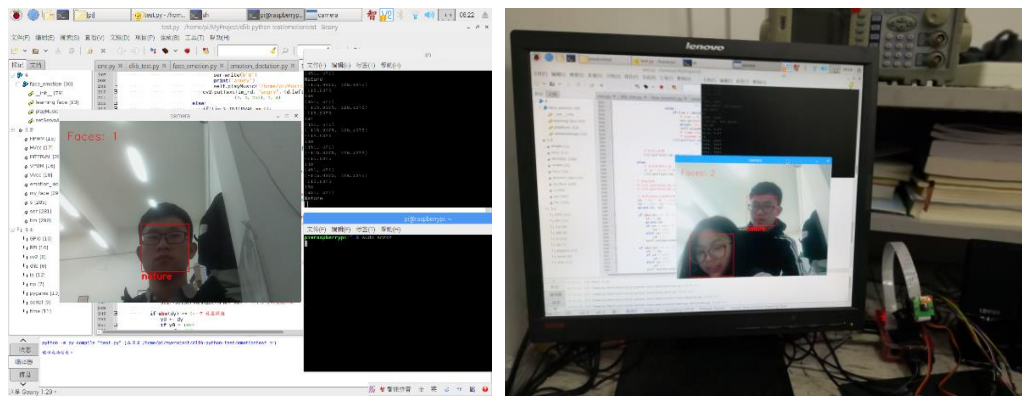The height and width of the screenshot is (406, 1033).
Task: Open the 信息 message panel tab
Action: point(24,374)
